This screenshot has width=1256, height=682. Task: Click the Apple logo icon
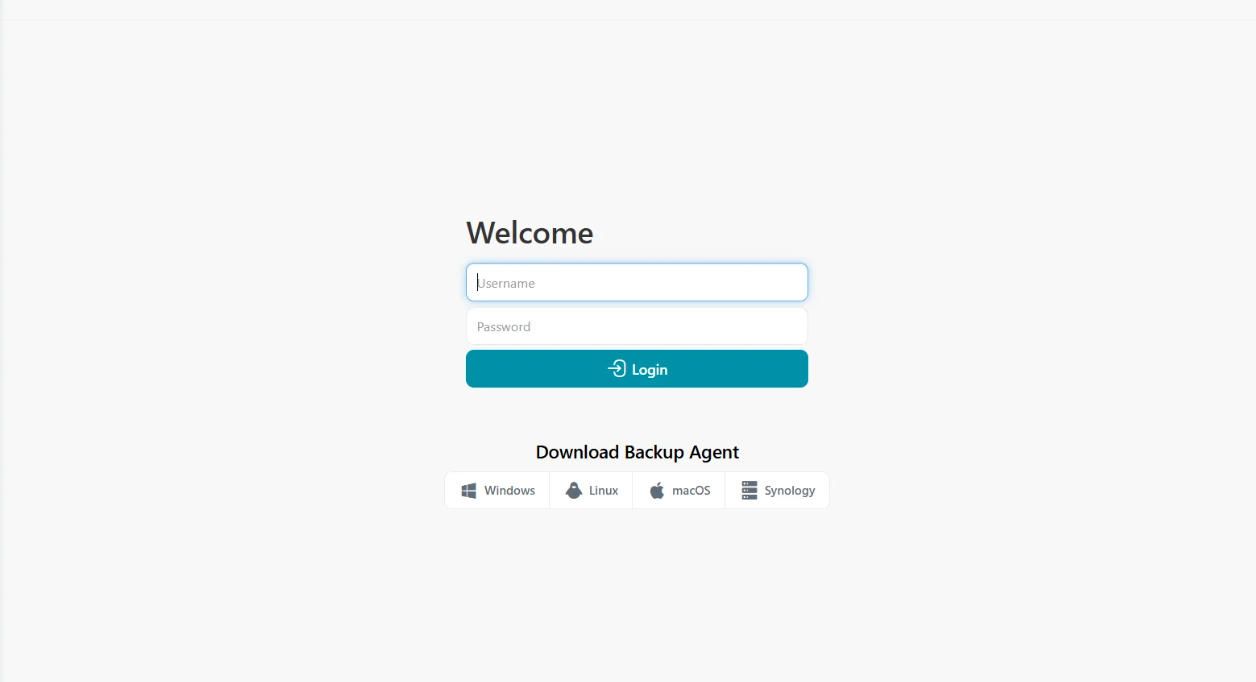(x=657, y=490)
